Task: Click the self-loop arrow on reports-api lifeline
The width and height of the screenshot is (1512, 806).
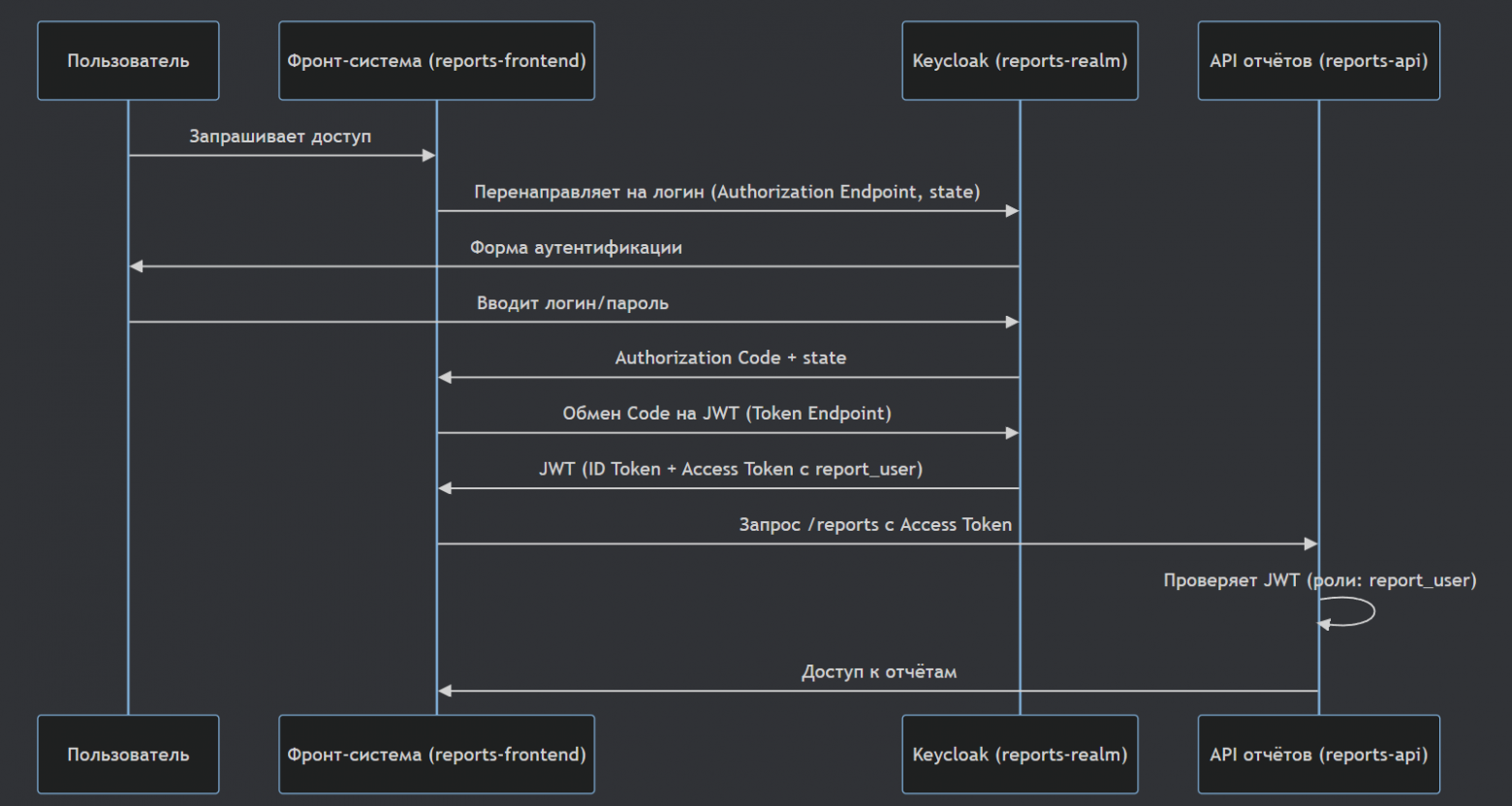Action: point(1370,611)
